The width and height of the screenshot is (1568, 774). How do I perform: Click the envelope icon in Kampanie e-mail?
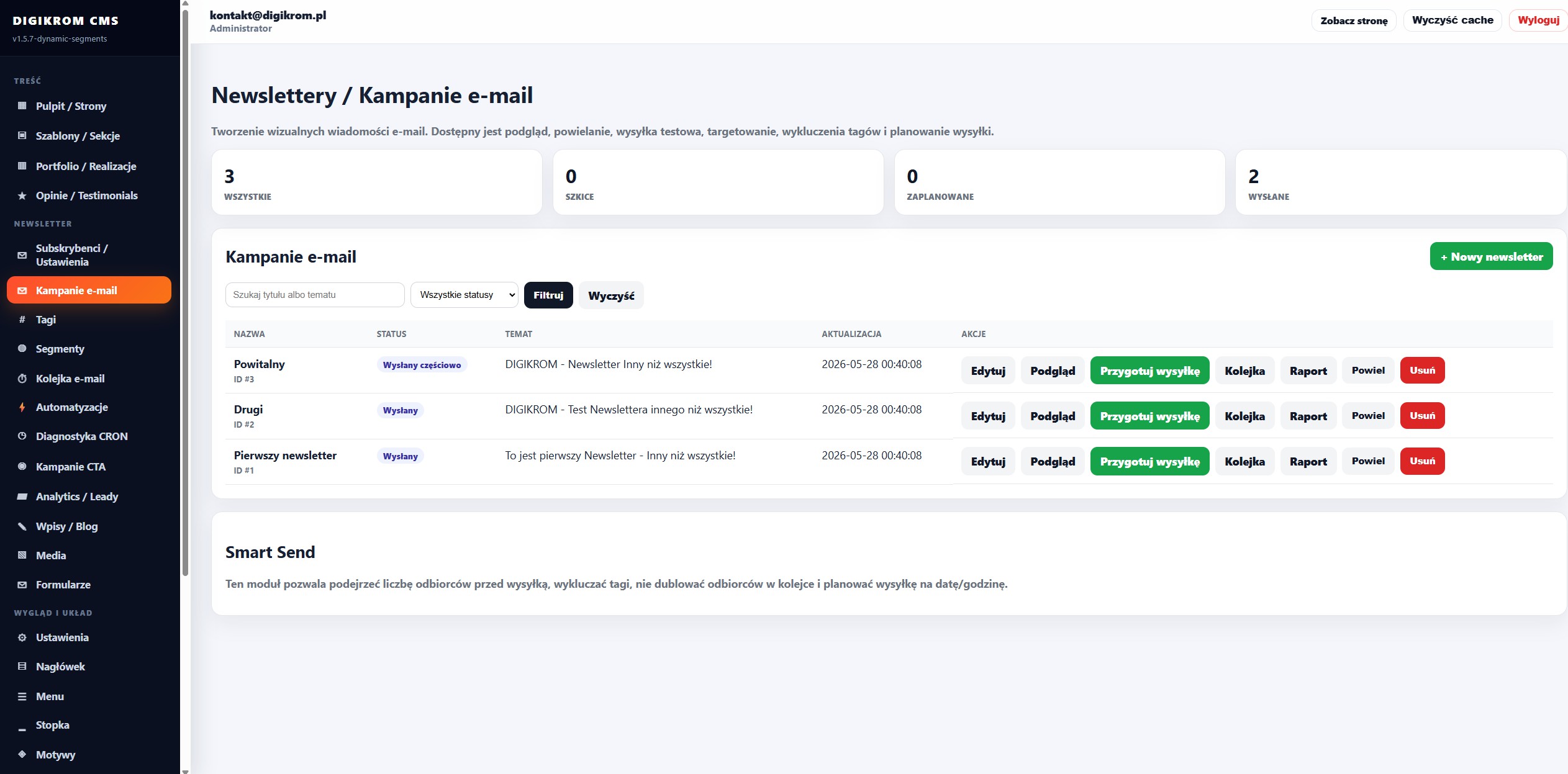tap(22, 290)
